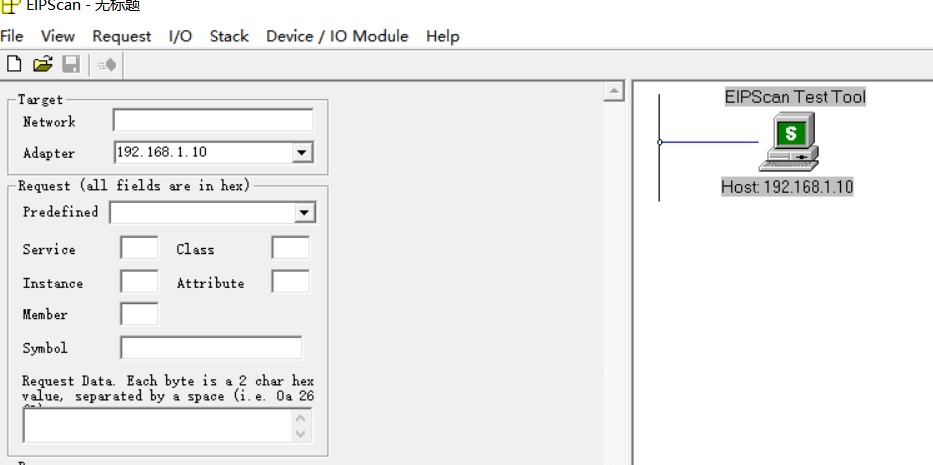Click the Class hex input field
The height and width of the screenshot is (465, 933).
[x=290, y=248]
